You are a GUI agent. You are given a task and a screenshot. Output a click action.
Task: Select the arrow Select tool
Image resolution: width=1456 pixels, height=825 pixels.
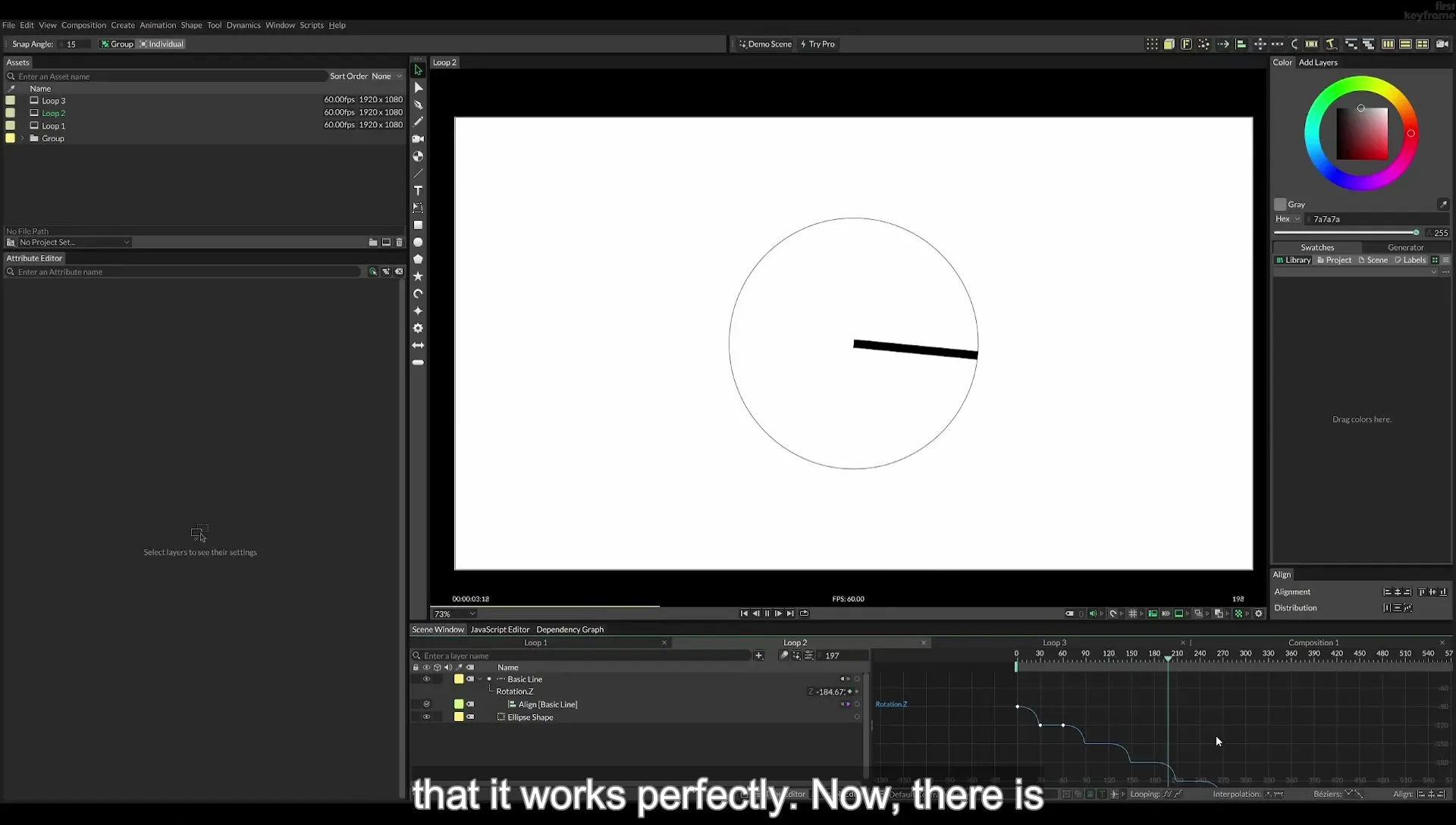[418, 70]
